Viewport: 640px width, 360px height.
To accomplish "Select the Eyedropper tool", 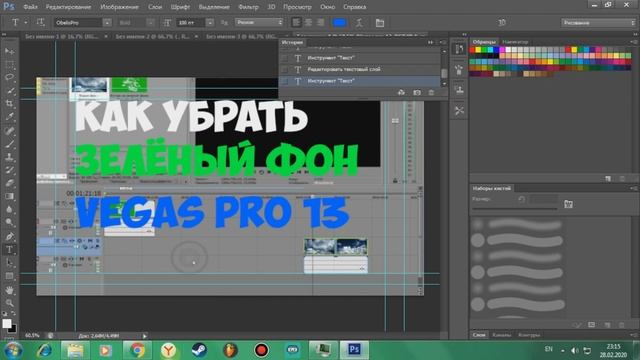I will [9, 117].
